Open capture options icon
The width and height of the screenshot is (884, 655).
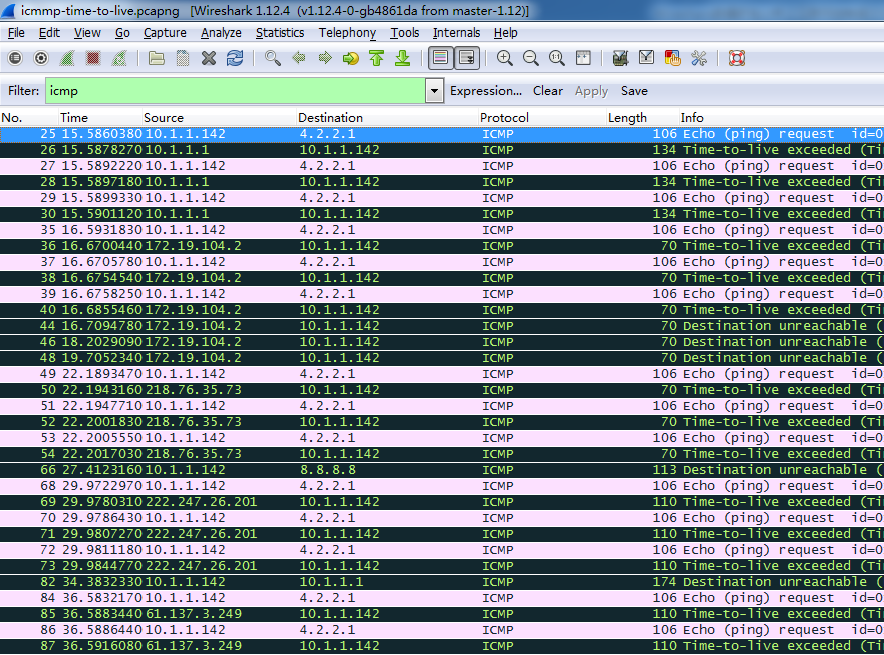pyautogui.click(x=41, y=58)
